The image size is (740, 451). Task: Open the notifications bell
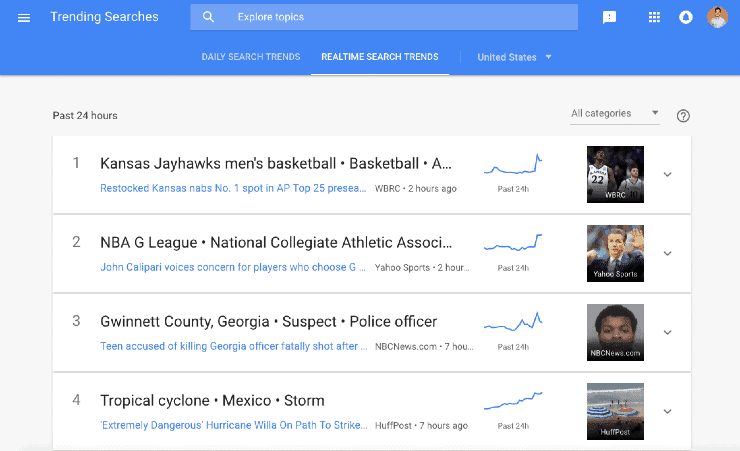(x=686, y=17)
